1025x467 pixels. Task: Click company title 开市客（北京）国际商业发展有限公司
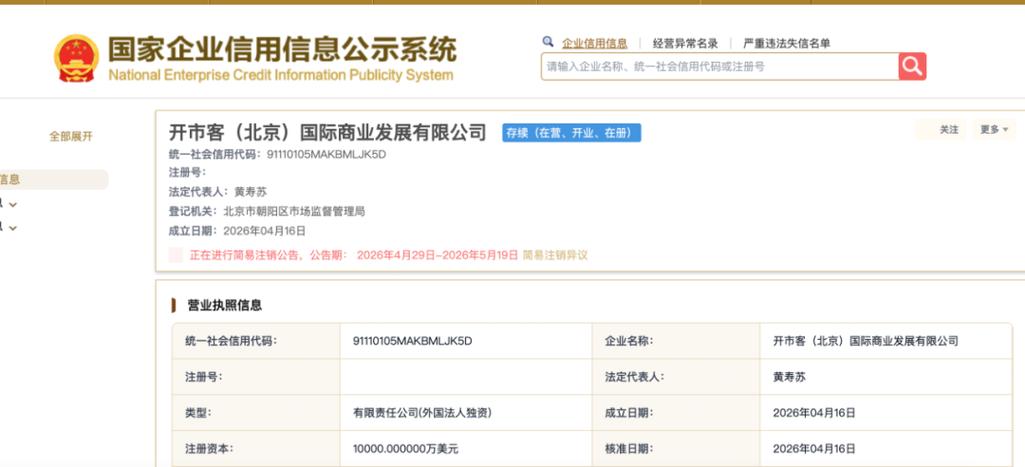[328, 132]
